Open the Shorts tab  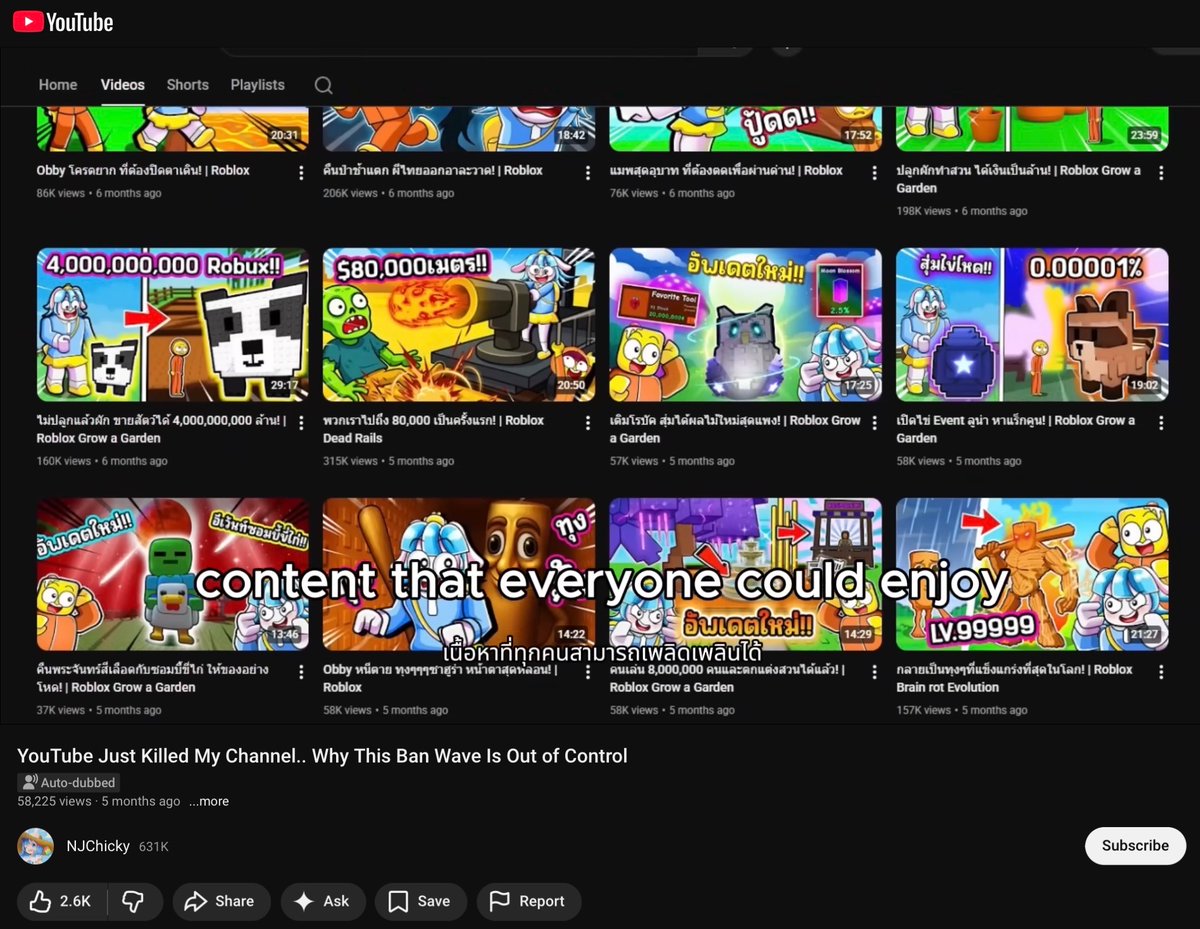pos(188,85)
